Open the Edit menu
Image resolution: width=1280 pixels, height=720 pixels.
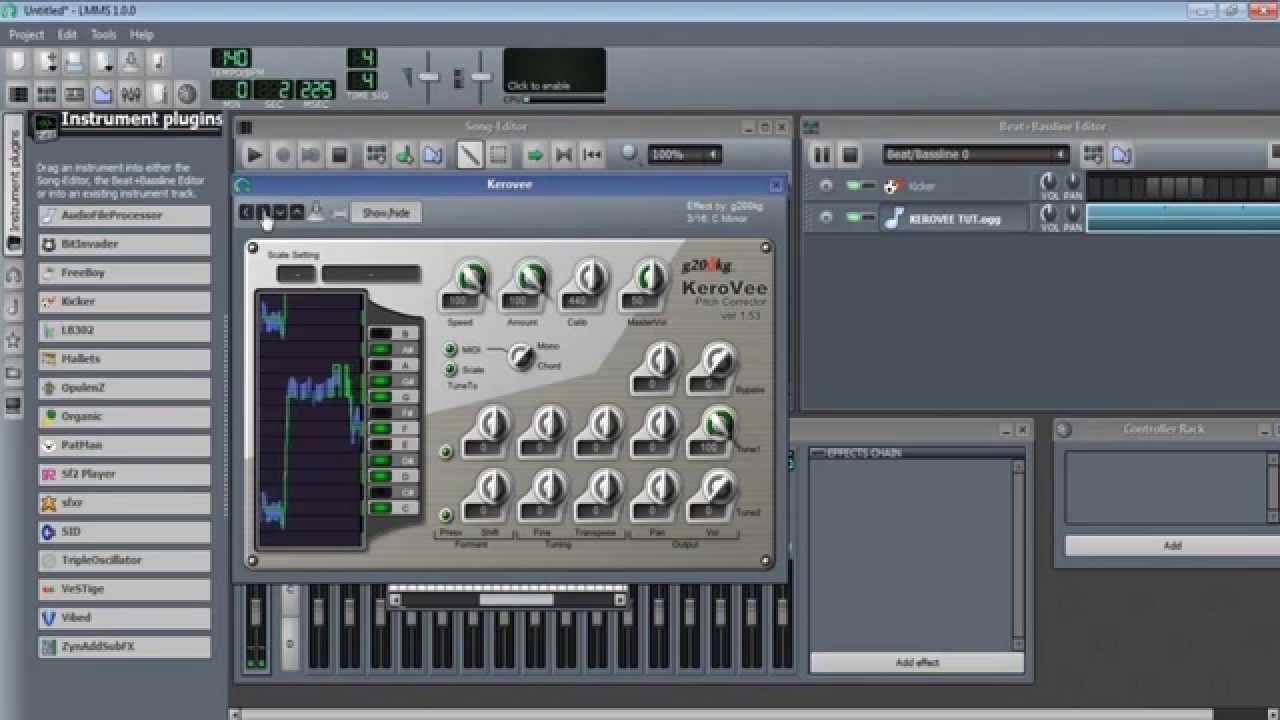click(x=67, y=34)
